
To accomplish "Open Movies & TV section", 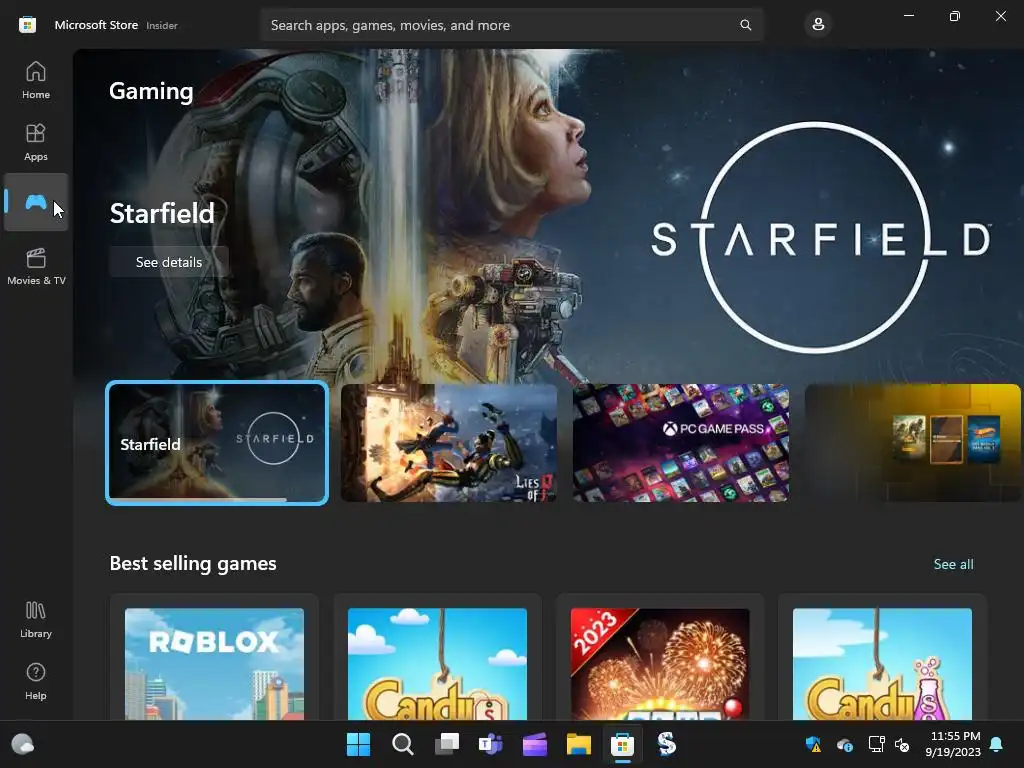I will pyautogui.click(x=36, y=266).
